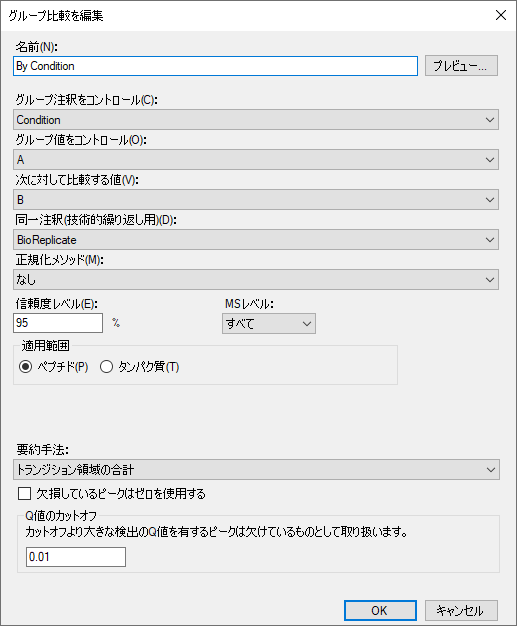Viewport: 517px width, 626px height.
Task: Click the 名前 text field containing By Condition
Action: pos(215,66)
